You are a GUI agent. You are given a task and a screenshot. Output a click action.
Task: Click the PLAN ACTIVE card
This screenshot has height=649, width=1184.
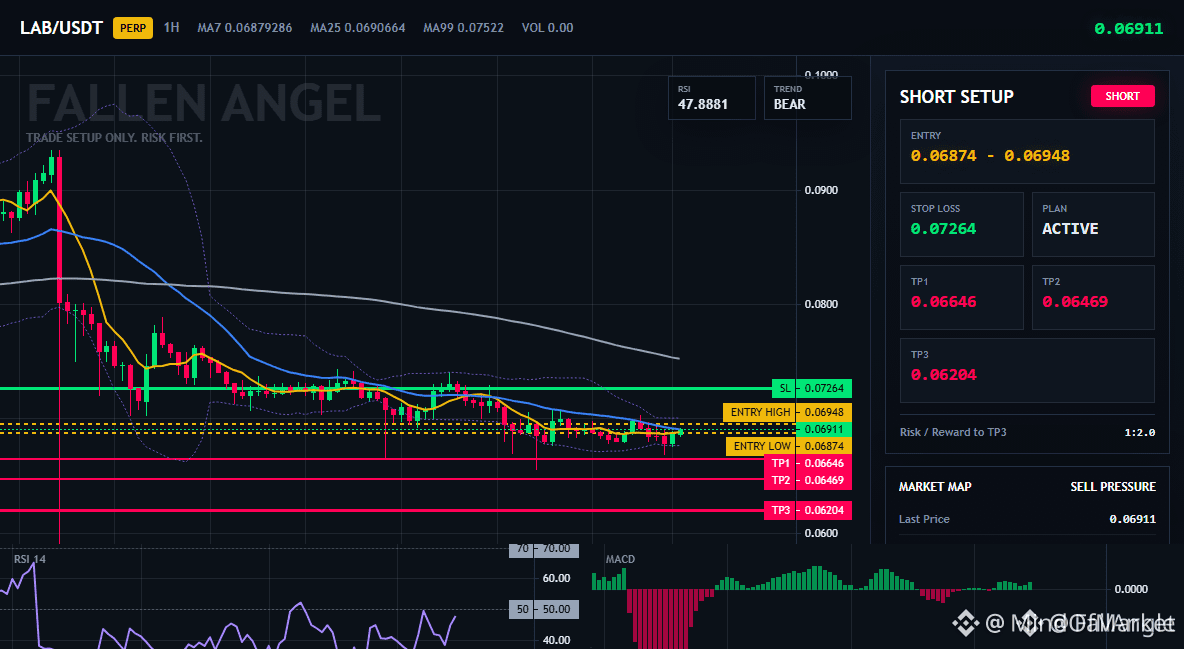click(x=1093, y=224)
